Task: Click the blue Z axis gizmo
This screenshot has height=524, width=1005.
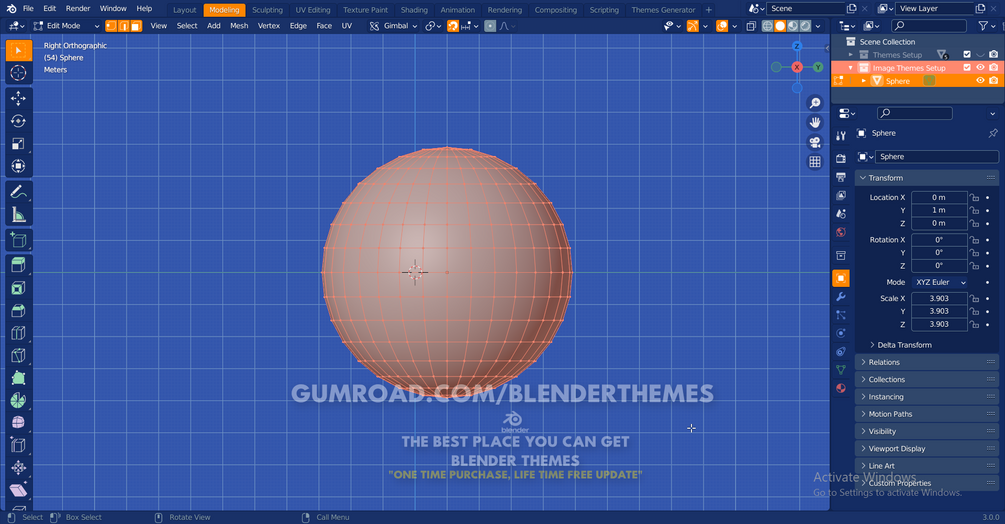Action: click(x=797, y=46)
